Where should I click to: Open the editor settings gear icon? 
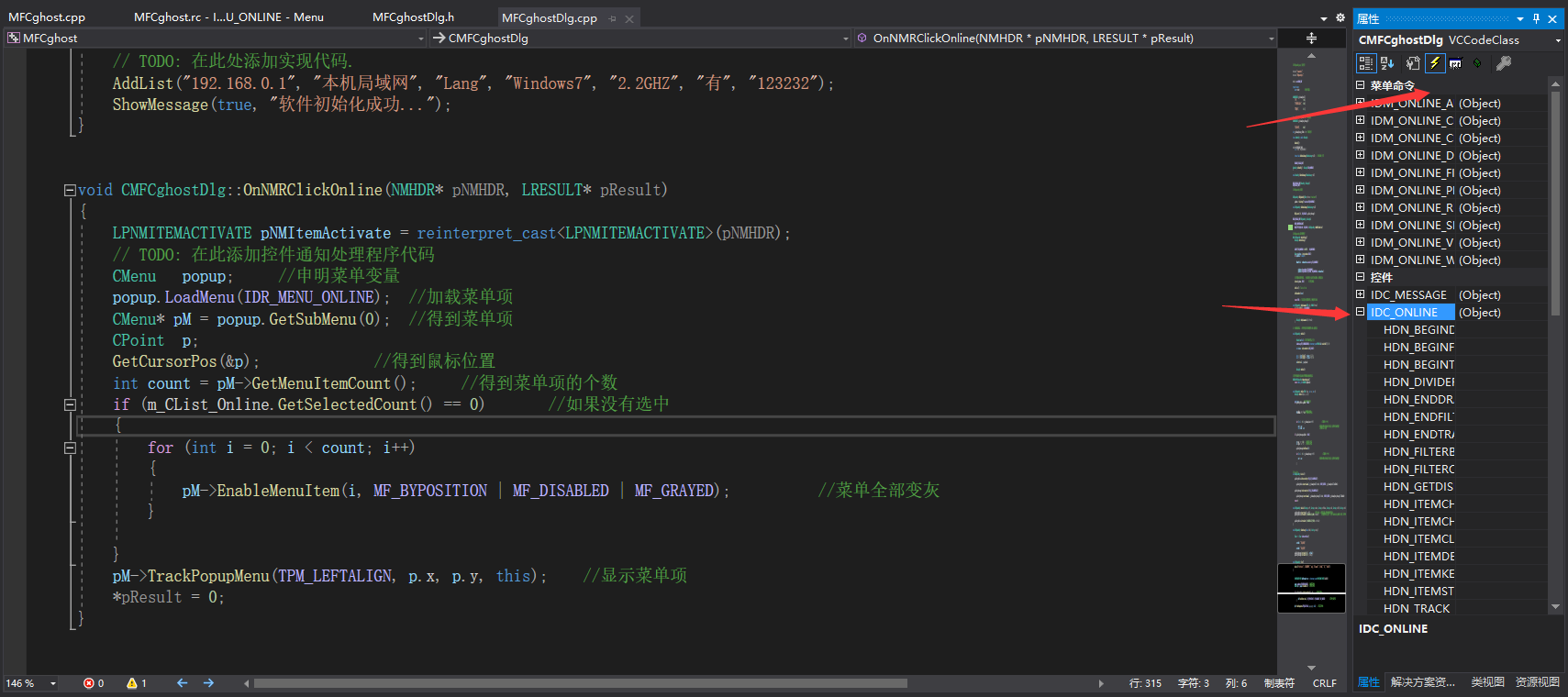[1340, 17]
